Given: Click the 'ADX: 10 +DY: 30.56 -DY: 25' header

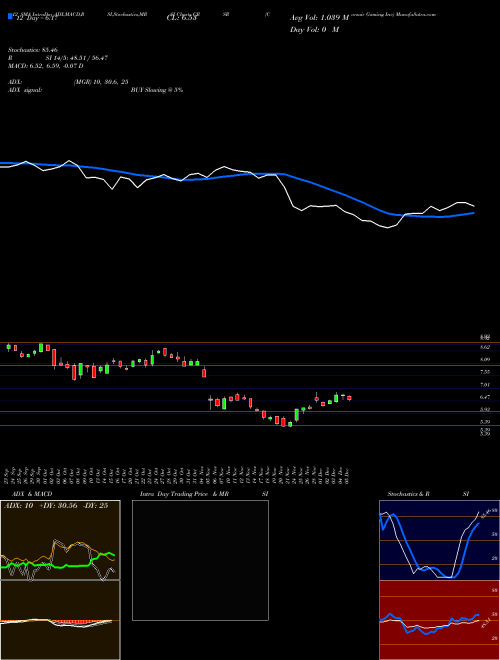Looking at the screenshot, I should coord(56,506).
